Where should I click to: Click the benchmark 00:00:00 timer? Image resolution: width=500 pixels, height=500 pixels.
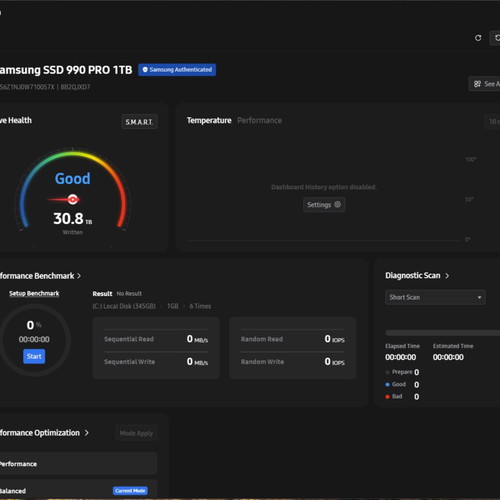(34, 339)
